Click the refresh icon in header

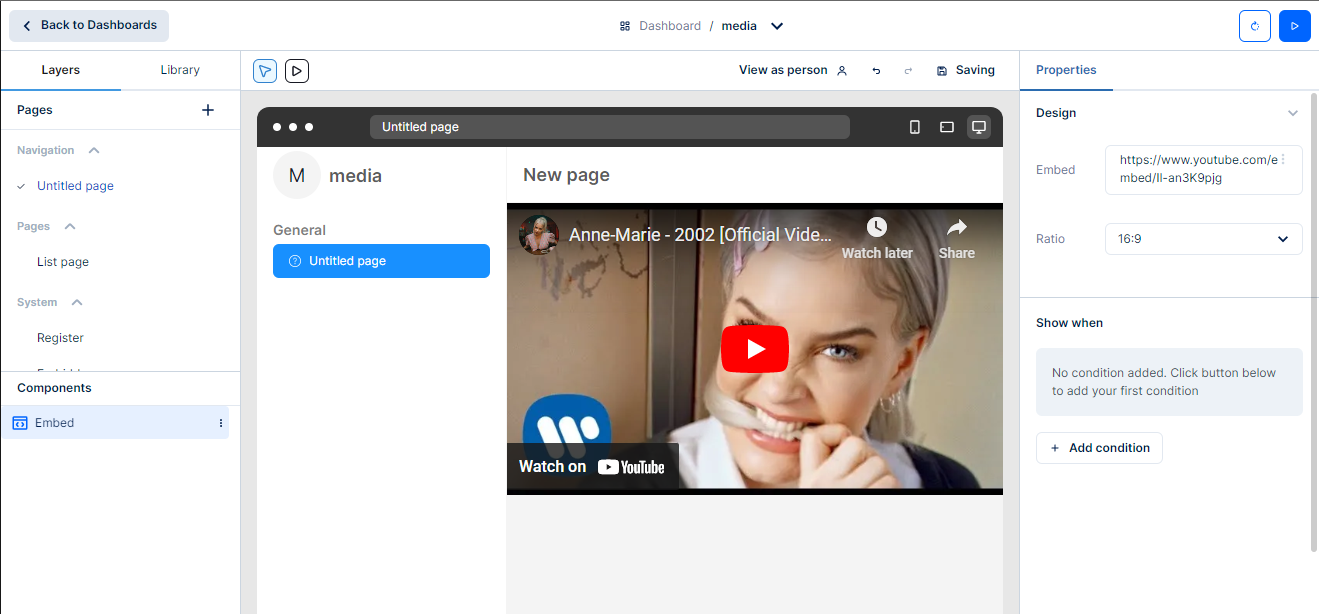click(1254, 26)
